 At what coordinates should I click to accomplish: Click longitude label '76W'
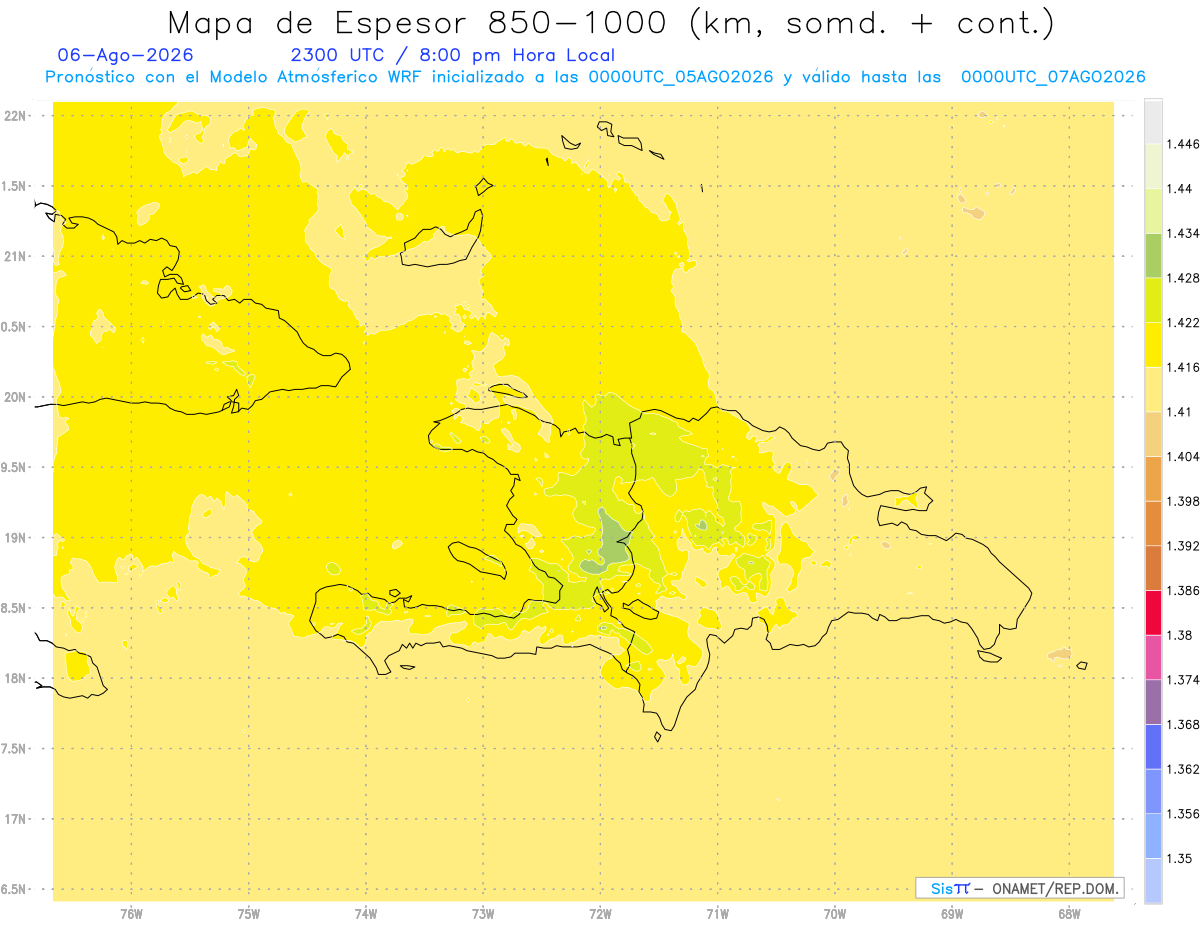point(132,913)
